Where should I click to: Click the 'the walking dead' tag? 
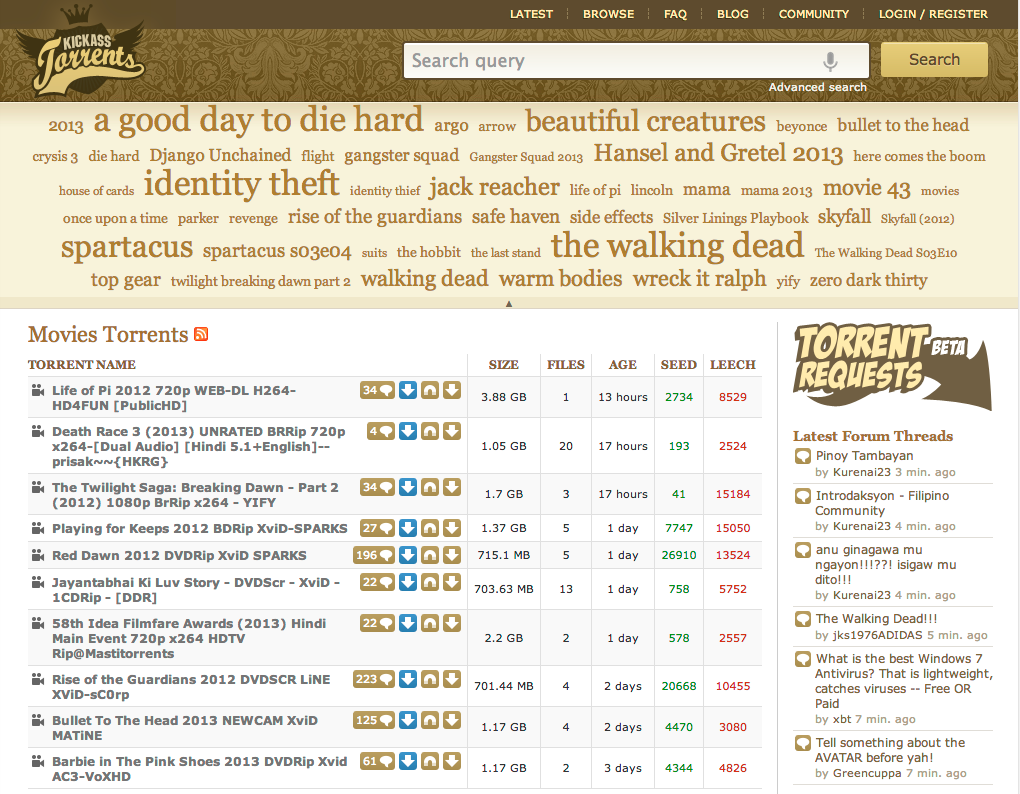tap(677, 246)
